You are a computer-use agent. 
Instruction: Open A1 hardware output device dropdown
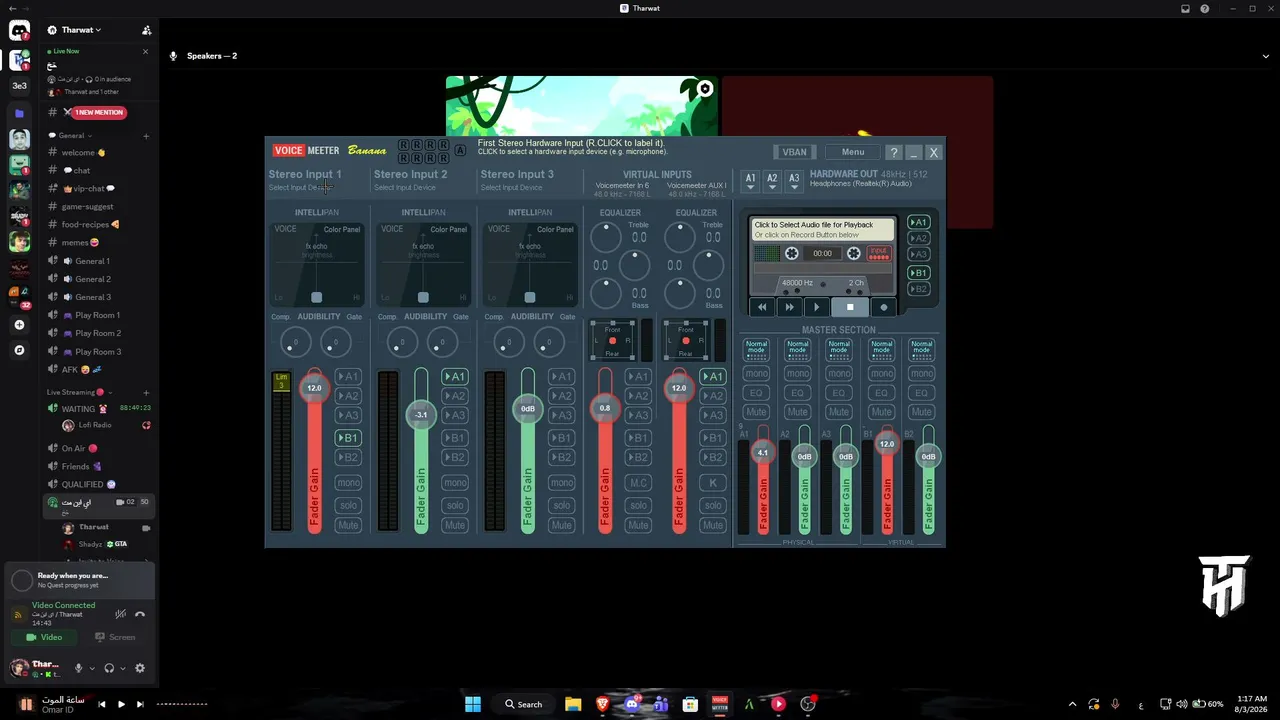pos(750,181)
